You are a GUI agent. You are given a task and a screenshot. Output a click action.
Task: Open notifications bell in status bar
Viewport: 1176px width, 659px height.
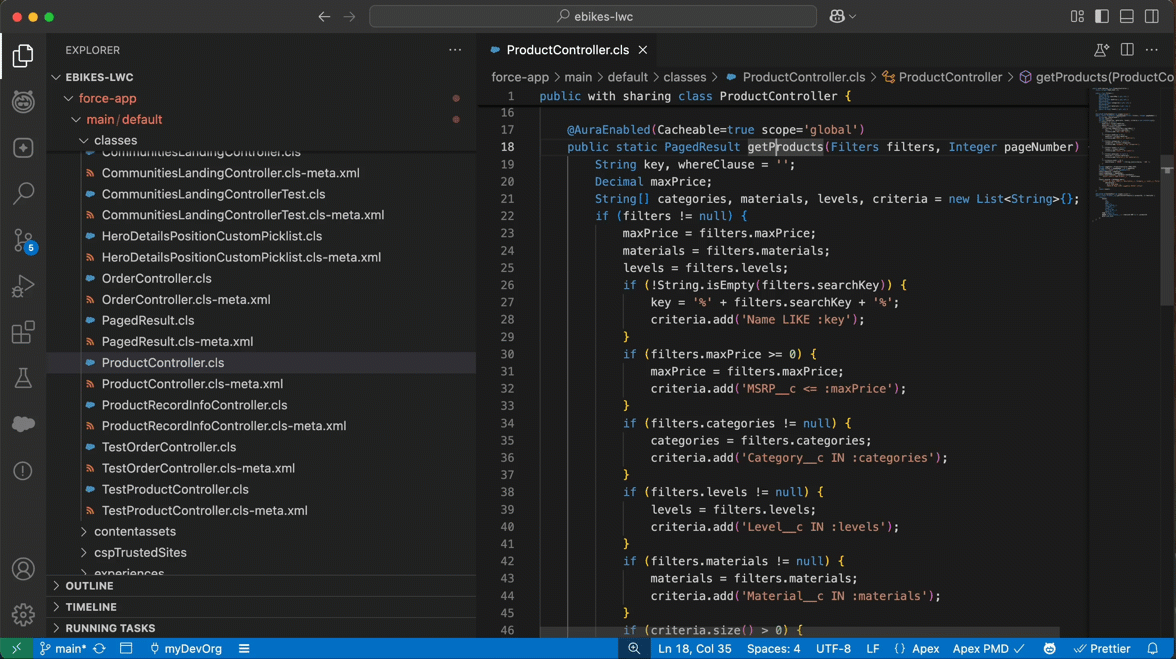coord(1153,649)
